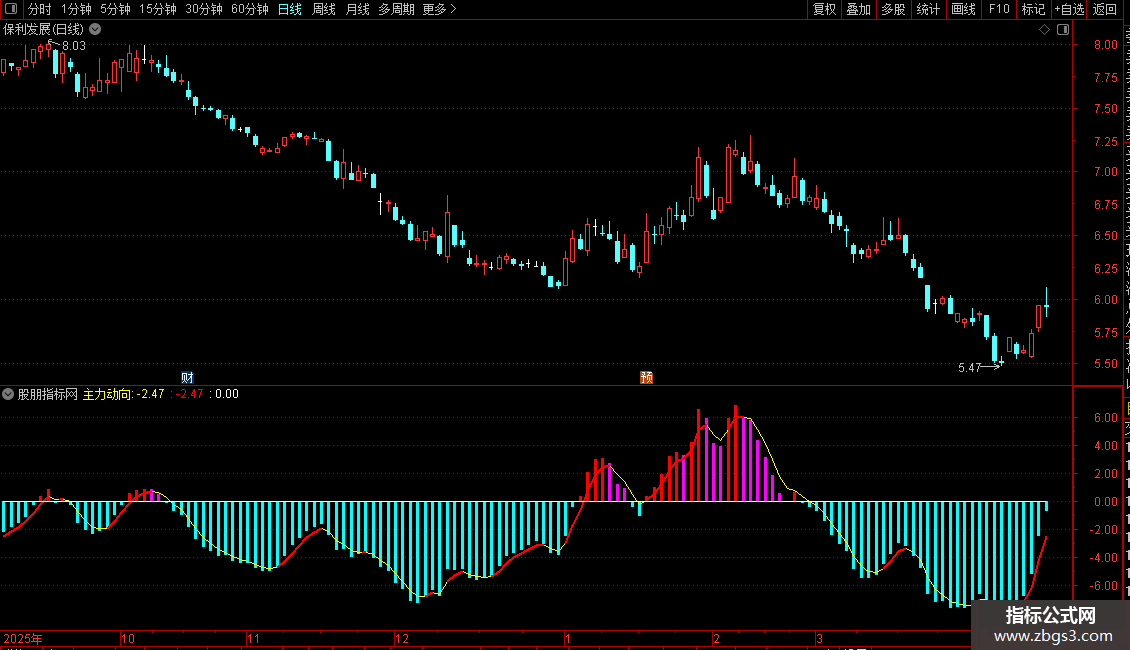The width and height of the screenshot is (1130, 650).
Task: Click the 12 month marker on time axis
Action: point(402,638)
